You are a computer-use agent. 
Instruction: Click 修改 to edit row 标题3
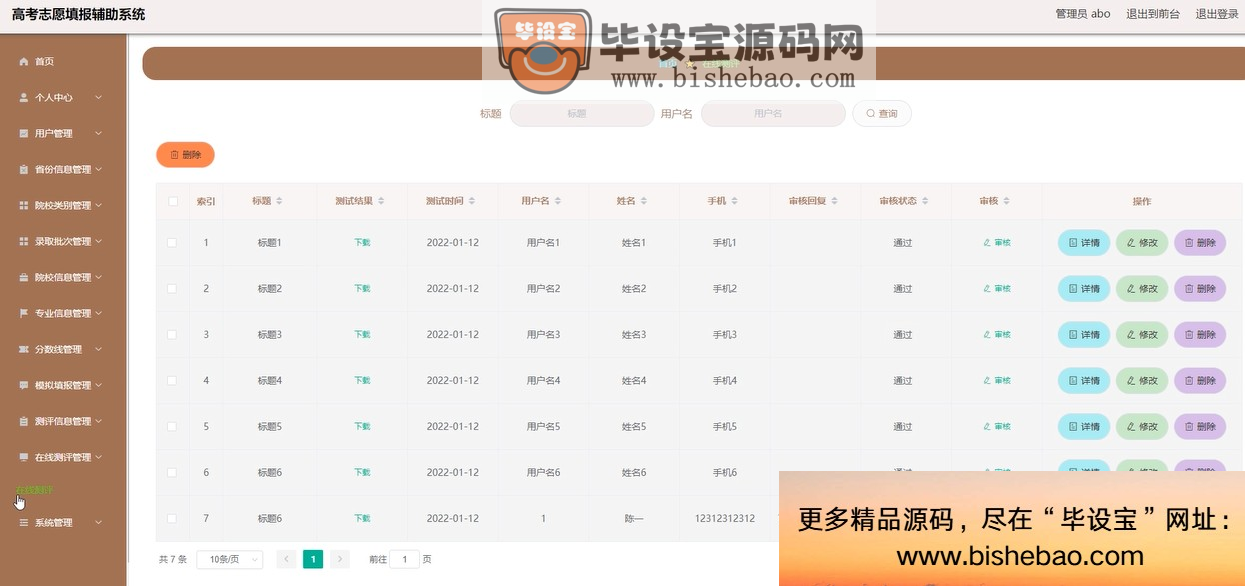(1142, 335)
